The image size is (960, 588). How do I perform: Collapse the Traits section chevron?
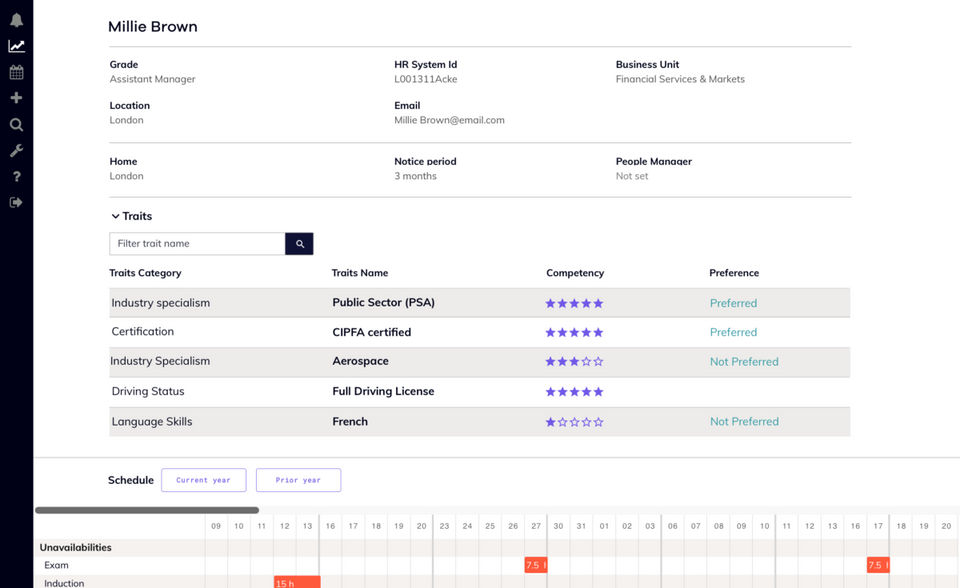pyautogui.click(x=116, y=216)
